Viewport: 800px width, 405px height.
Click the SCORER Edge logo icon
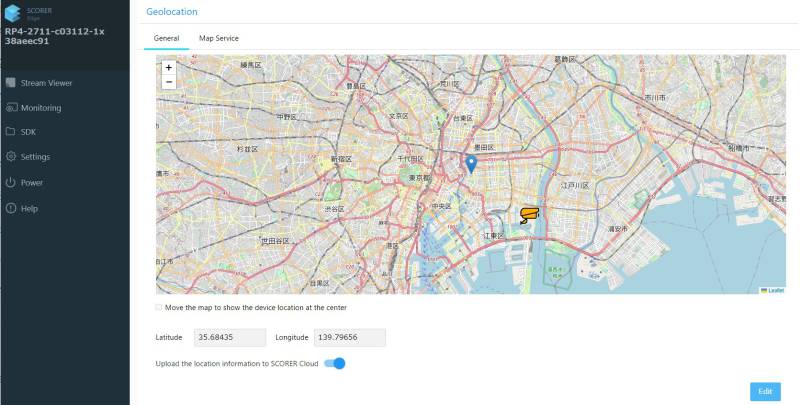tap(12, 13)
